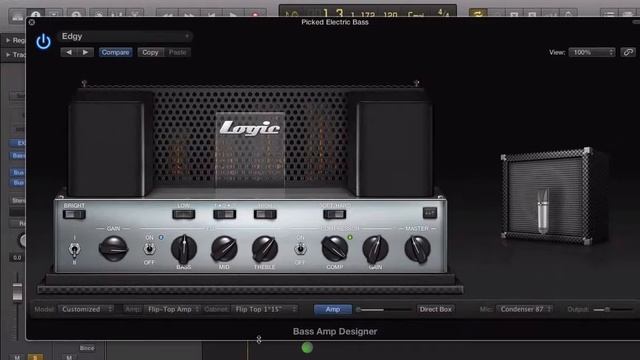Click the Amp button in bottom bar

click(333, 309)
